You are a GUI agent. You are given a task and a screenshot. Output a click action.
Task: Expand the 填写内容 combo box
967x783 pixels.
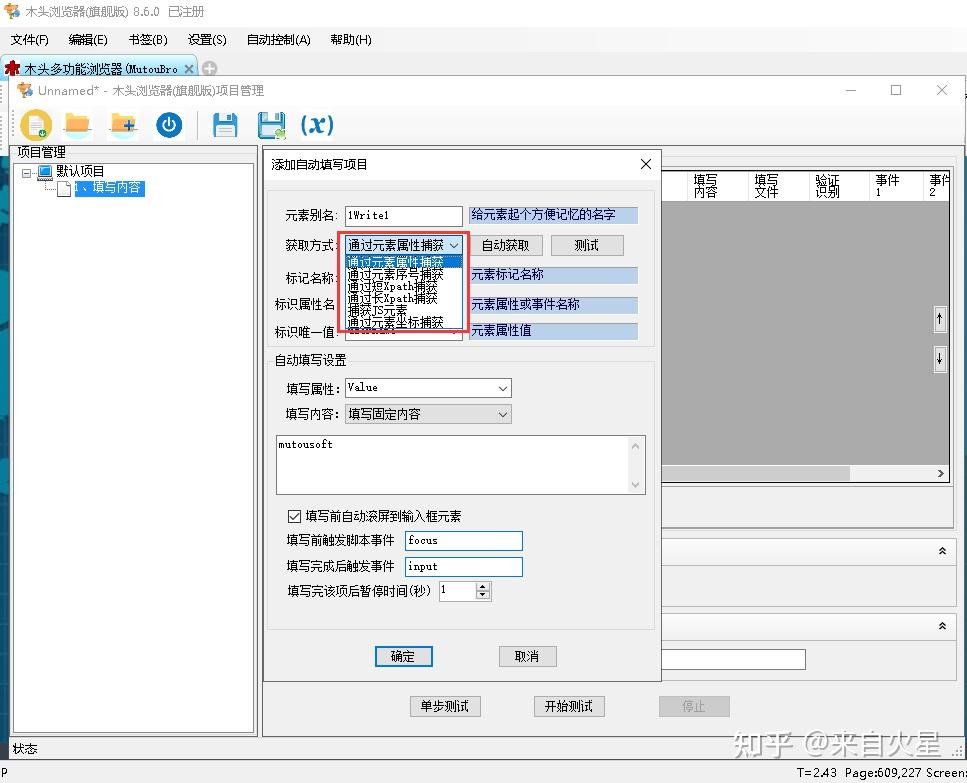click(x=502, y=414)
